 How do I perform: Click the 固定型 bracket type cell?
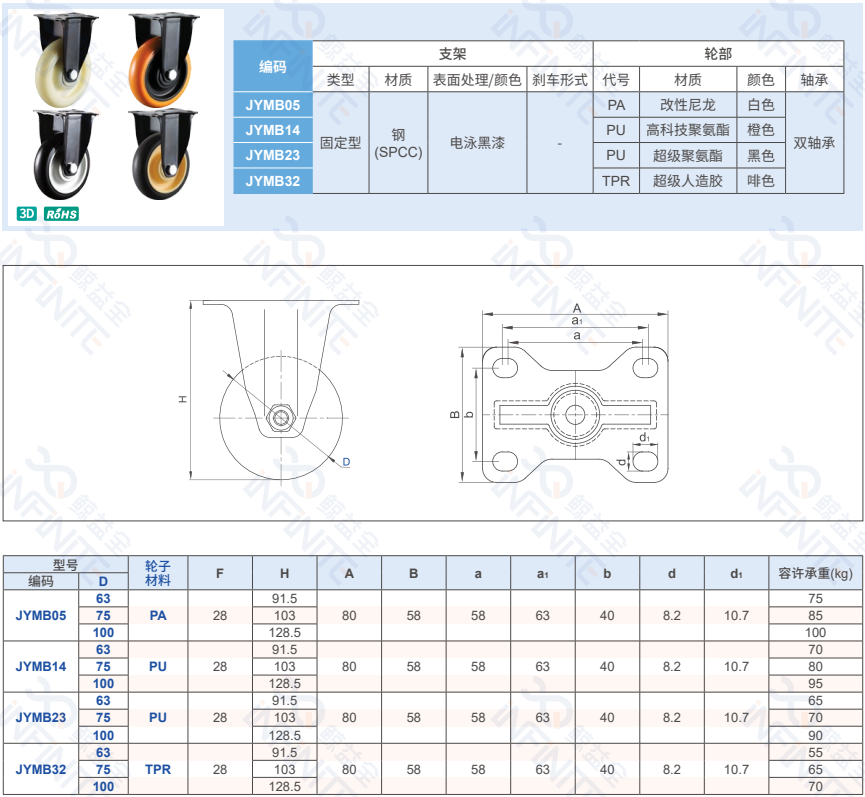341,143
